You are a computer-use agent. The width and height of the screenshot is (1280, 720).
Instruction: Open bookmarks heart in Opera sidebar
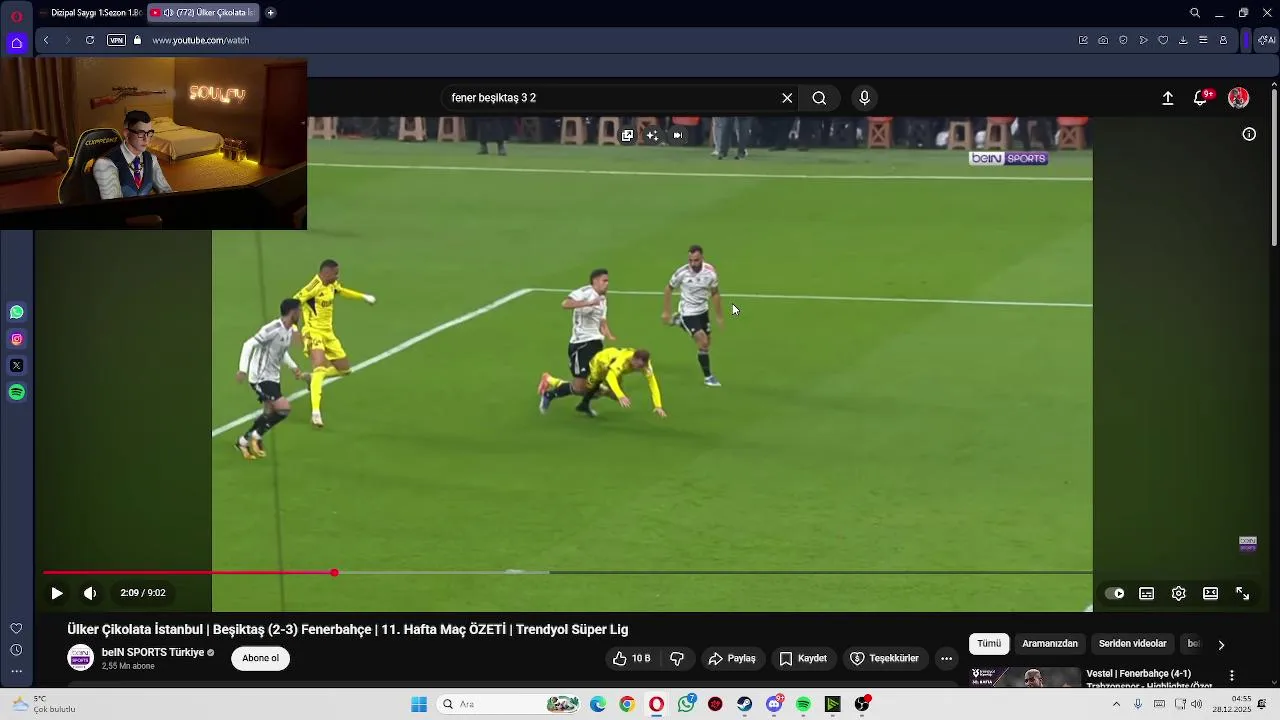pyautogui.click(x=16, y=629)
